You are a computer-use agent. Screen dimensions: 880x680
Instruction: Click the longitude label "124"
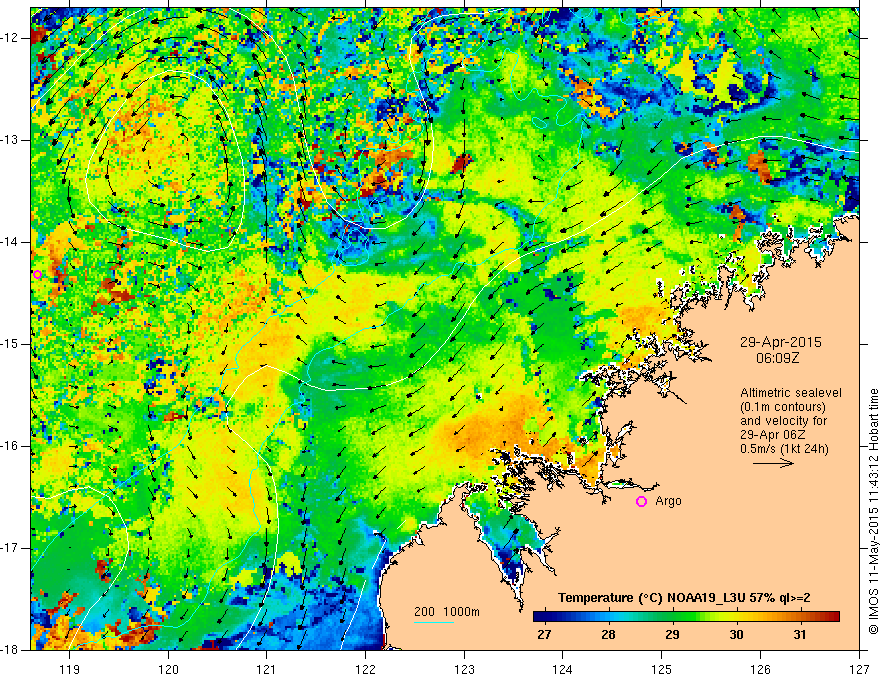(x=563, y=669)
